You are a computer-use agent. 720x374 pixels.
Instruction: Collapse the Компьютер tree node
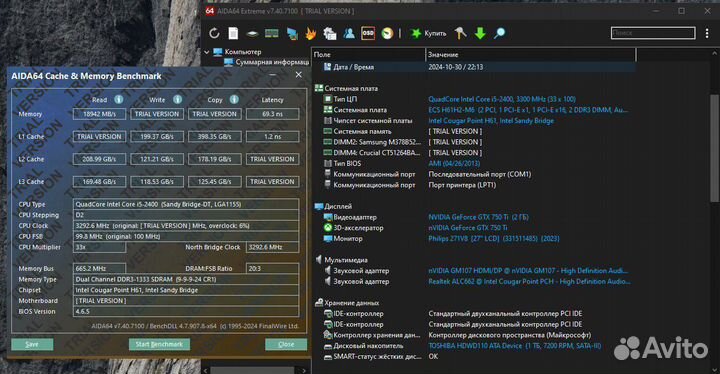click(207, 52)
